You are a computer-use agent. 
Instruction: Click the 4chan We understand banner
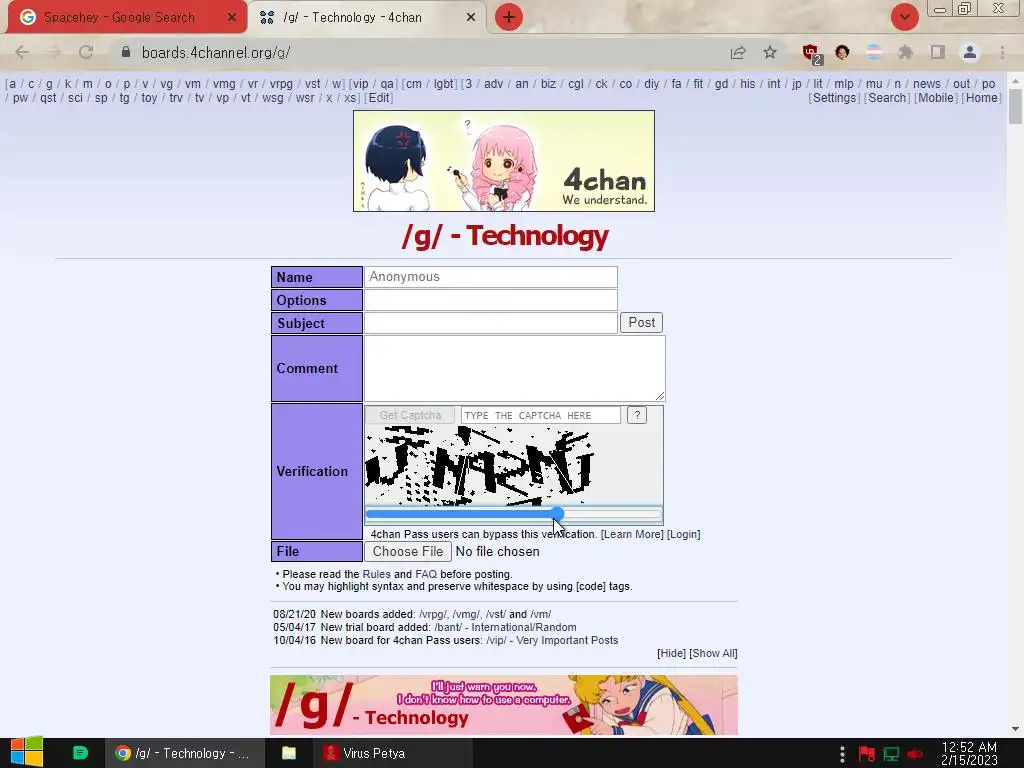pyautogui.click(x=504, y=161)
